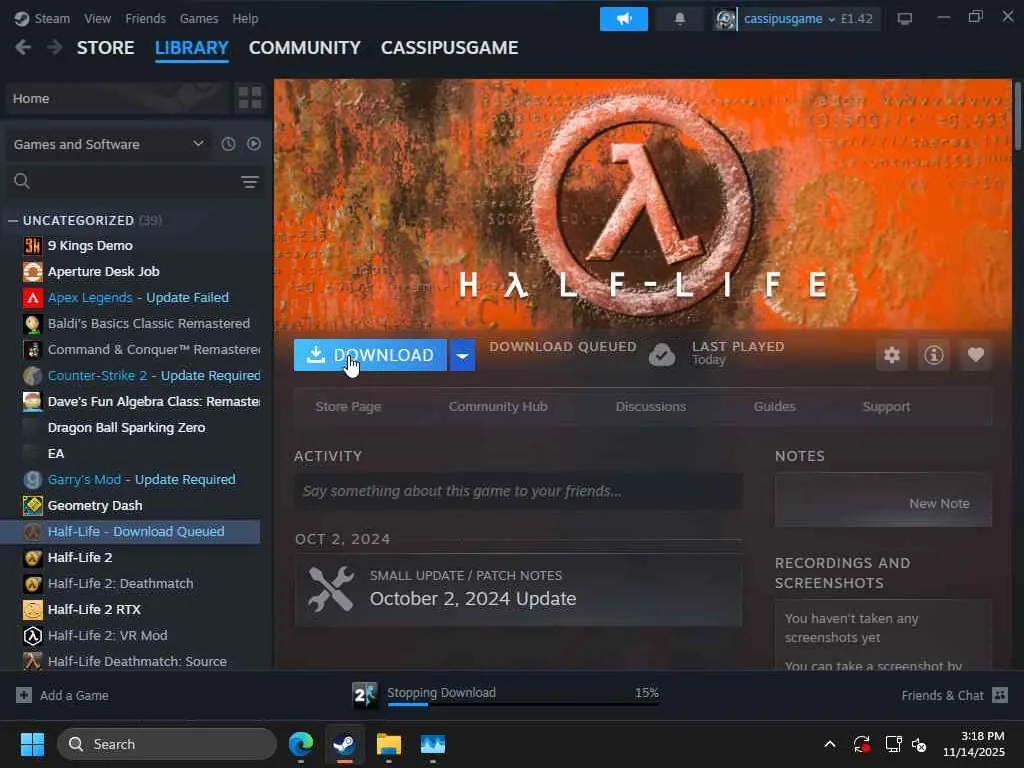Open the Discussions link
Viewport: 1024px width, 768px height.
(650, 406)
